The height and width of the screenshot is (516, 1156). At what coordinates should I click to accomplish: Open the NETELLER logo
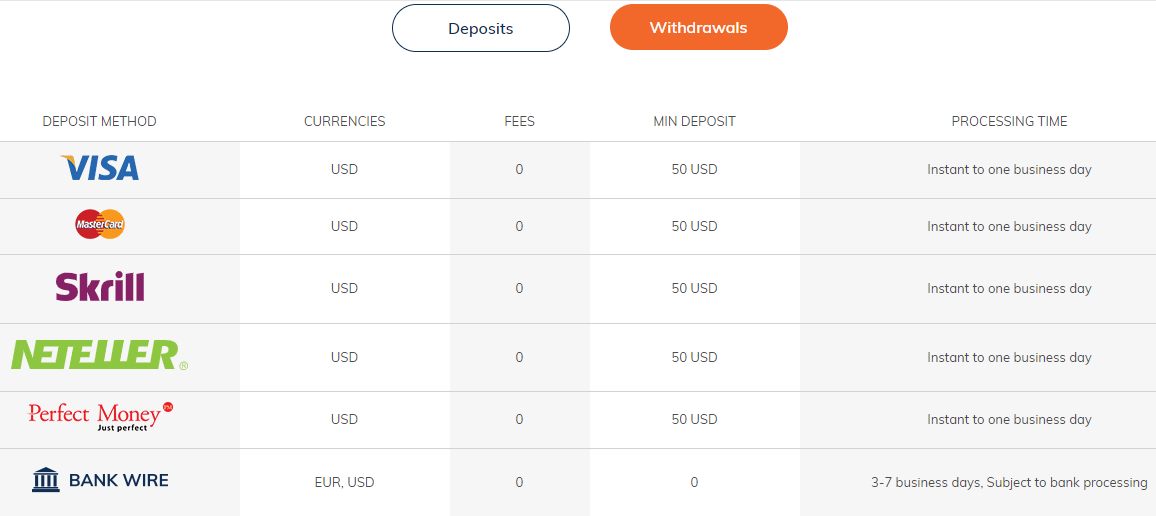pos(100,355)
